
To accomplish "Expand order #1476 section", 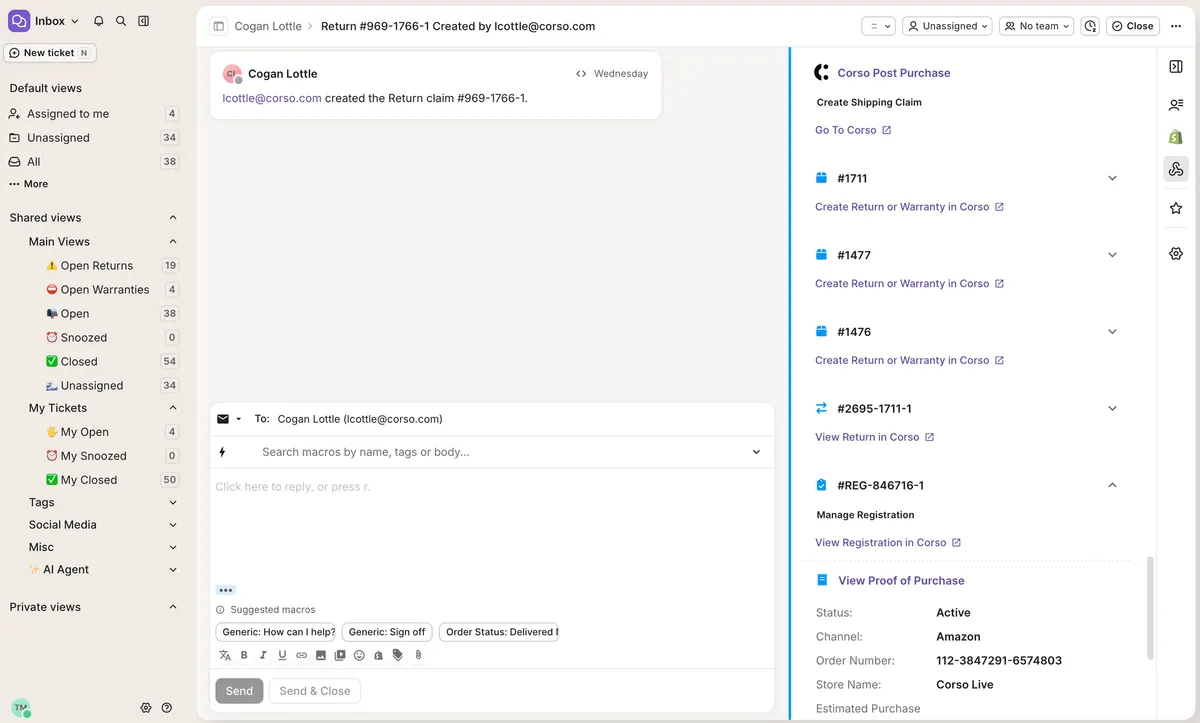I will 1112,332.
